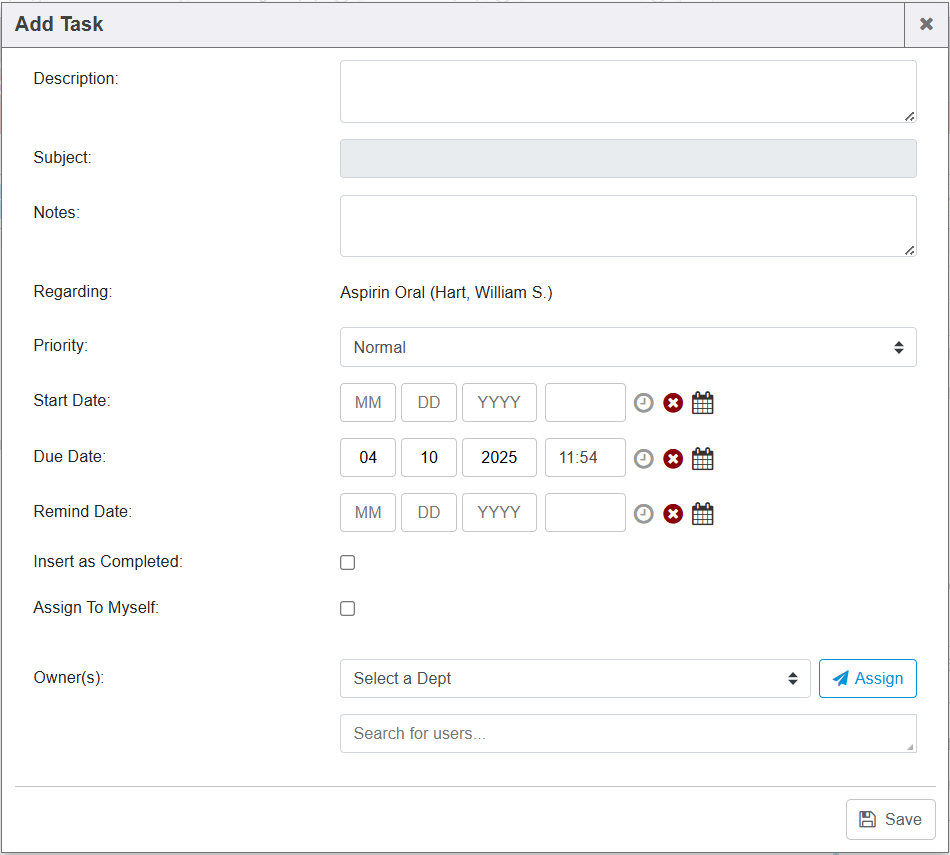
Task: Open the Remind Date calendar picker
Action: coord(703,513)
